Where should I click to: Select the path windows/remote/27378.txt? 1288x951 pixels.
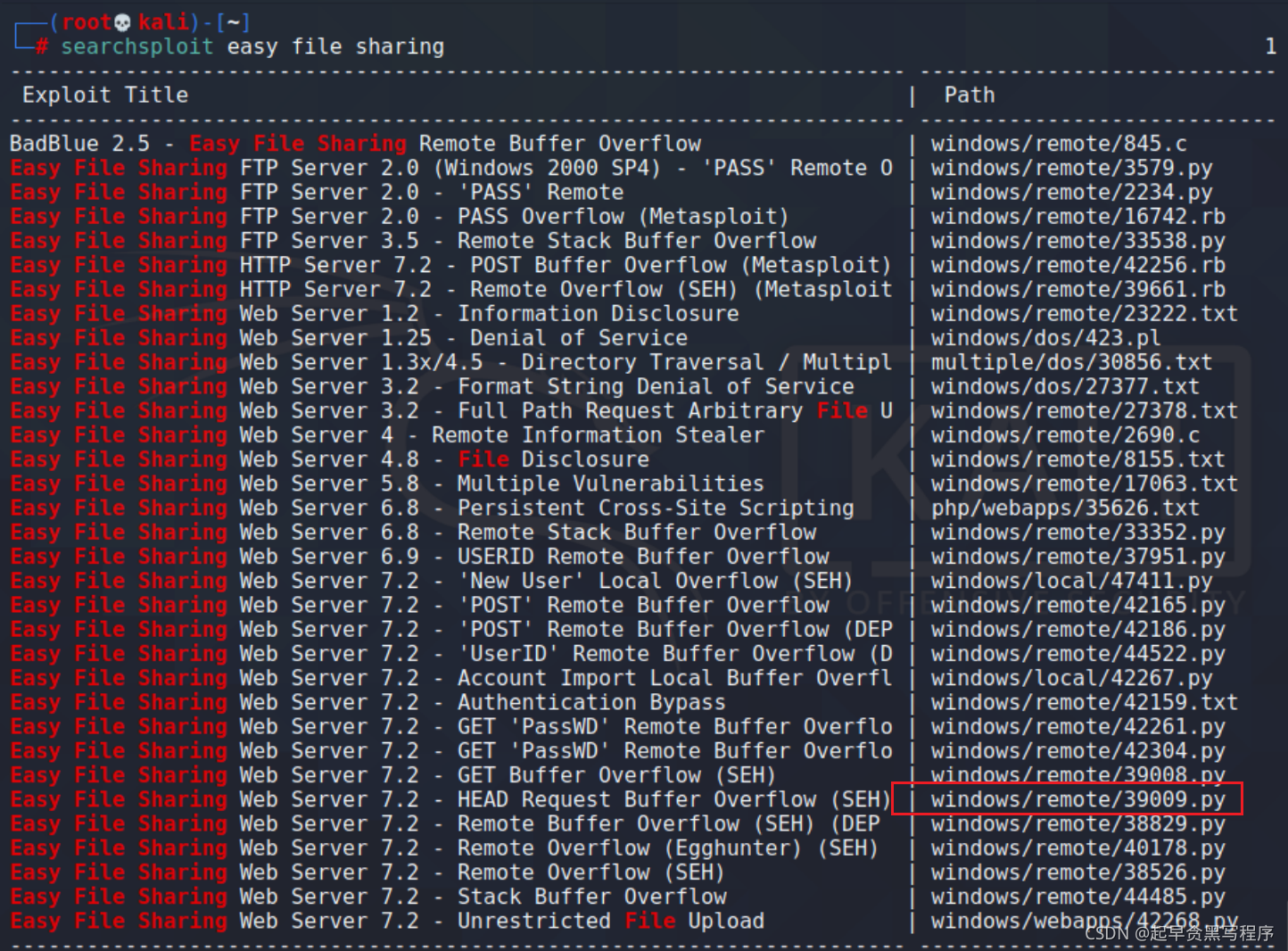[1084, 410]
